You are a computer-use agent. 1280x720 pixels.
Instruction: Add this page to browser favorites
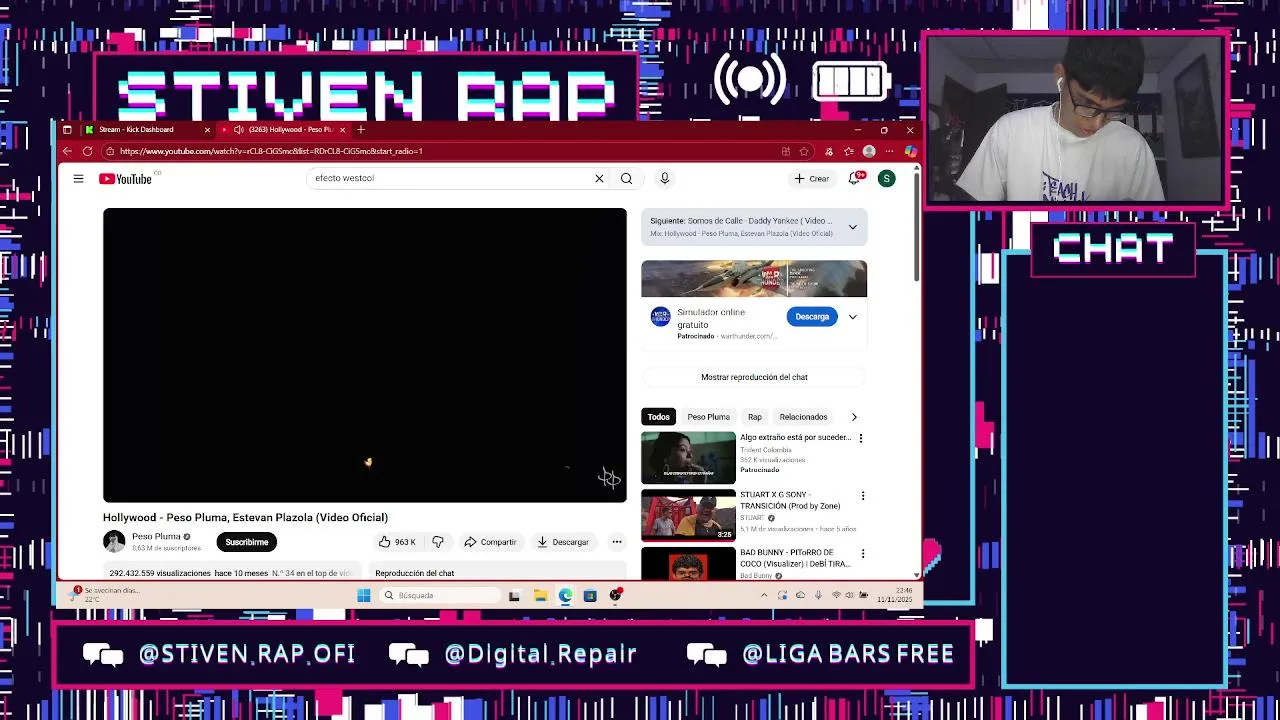(x=803, y=151)
